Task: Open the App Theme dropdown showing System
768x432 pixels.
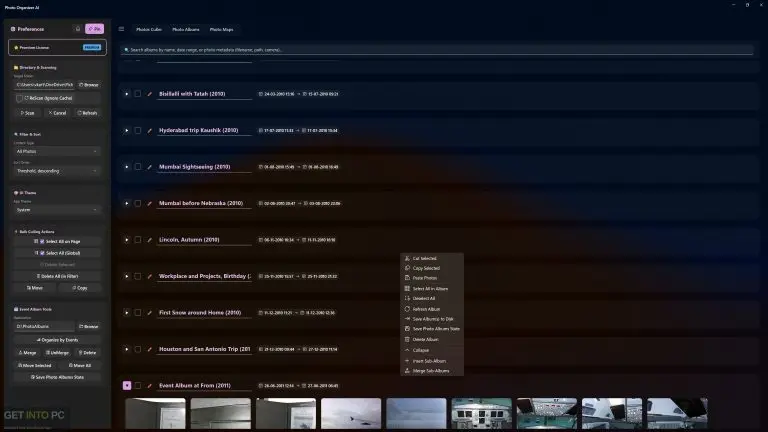Action: tap(57, 210)
